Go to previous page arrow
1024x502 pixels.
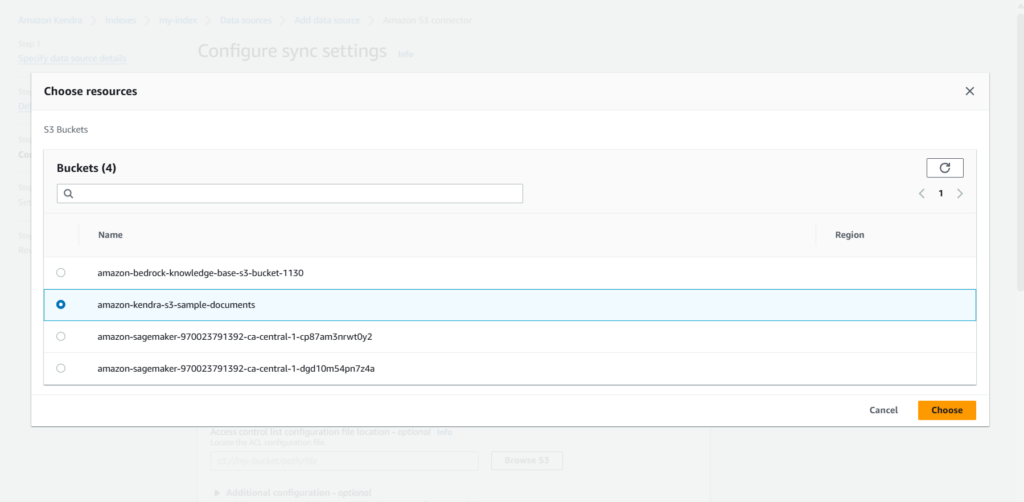click(x=921, y=193)
